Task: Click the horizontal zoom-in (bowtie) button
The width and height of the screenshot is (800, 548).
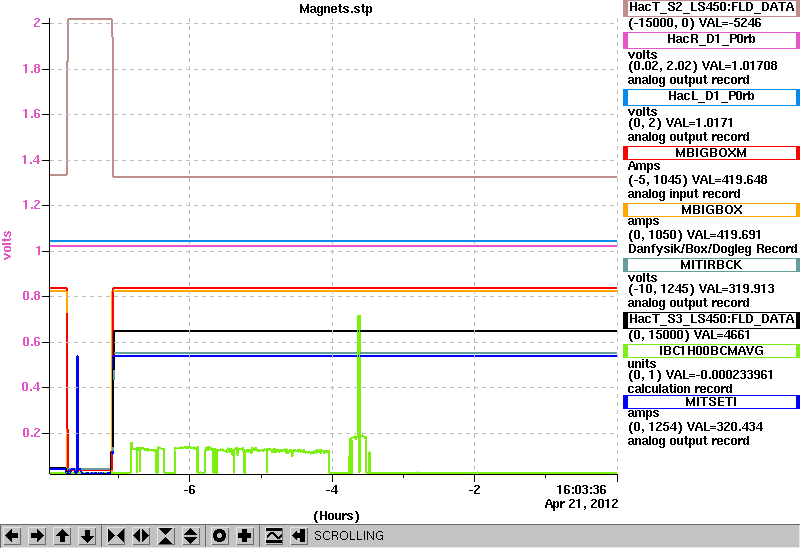Action: click(x=116, y=536)
